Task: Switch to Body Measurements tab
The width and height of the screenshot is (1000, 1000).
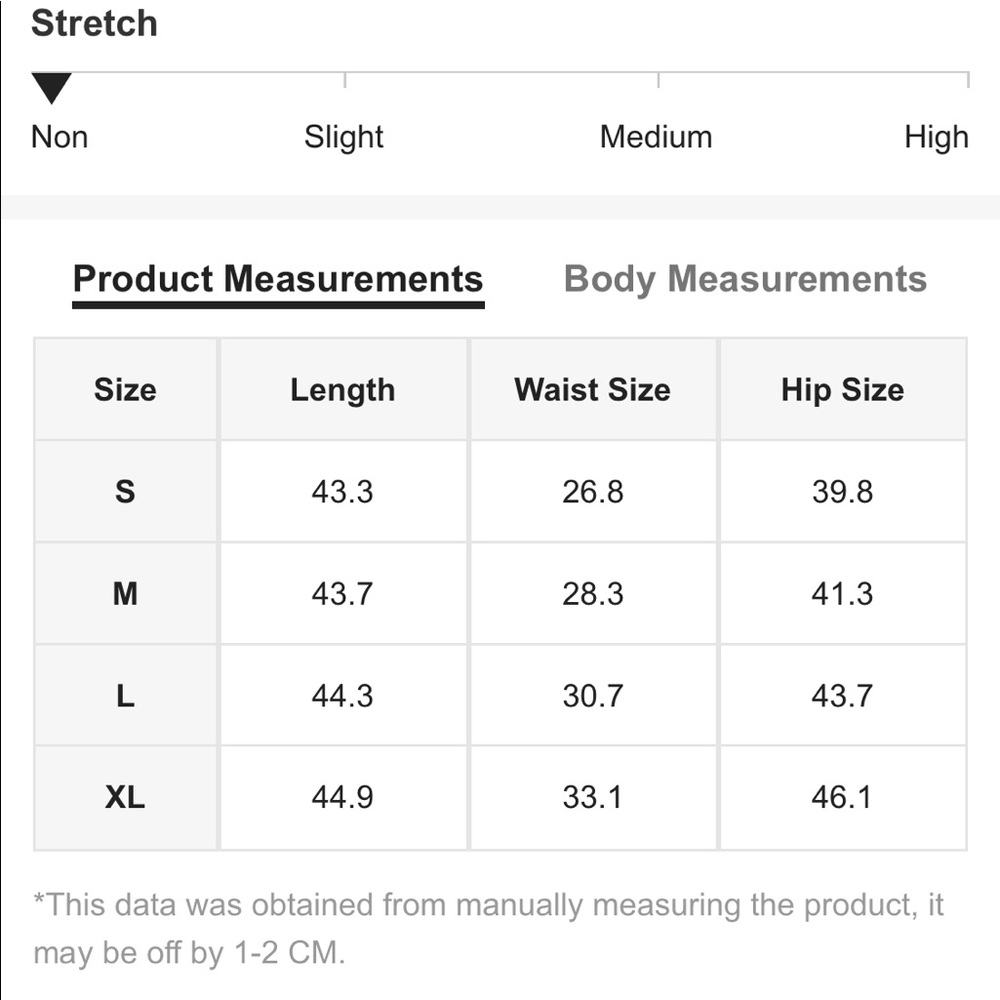Action: coord(745,279)
